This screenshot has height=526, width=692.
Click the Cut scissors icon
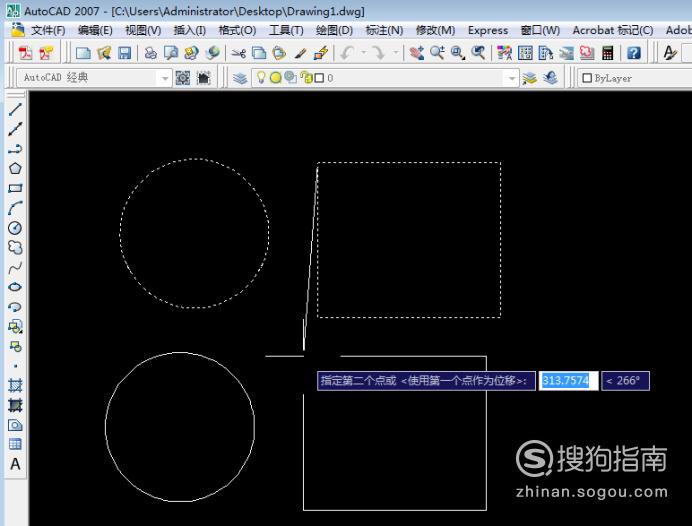pos(238,53)
